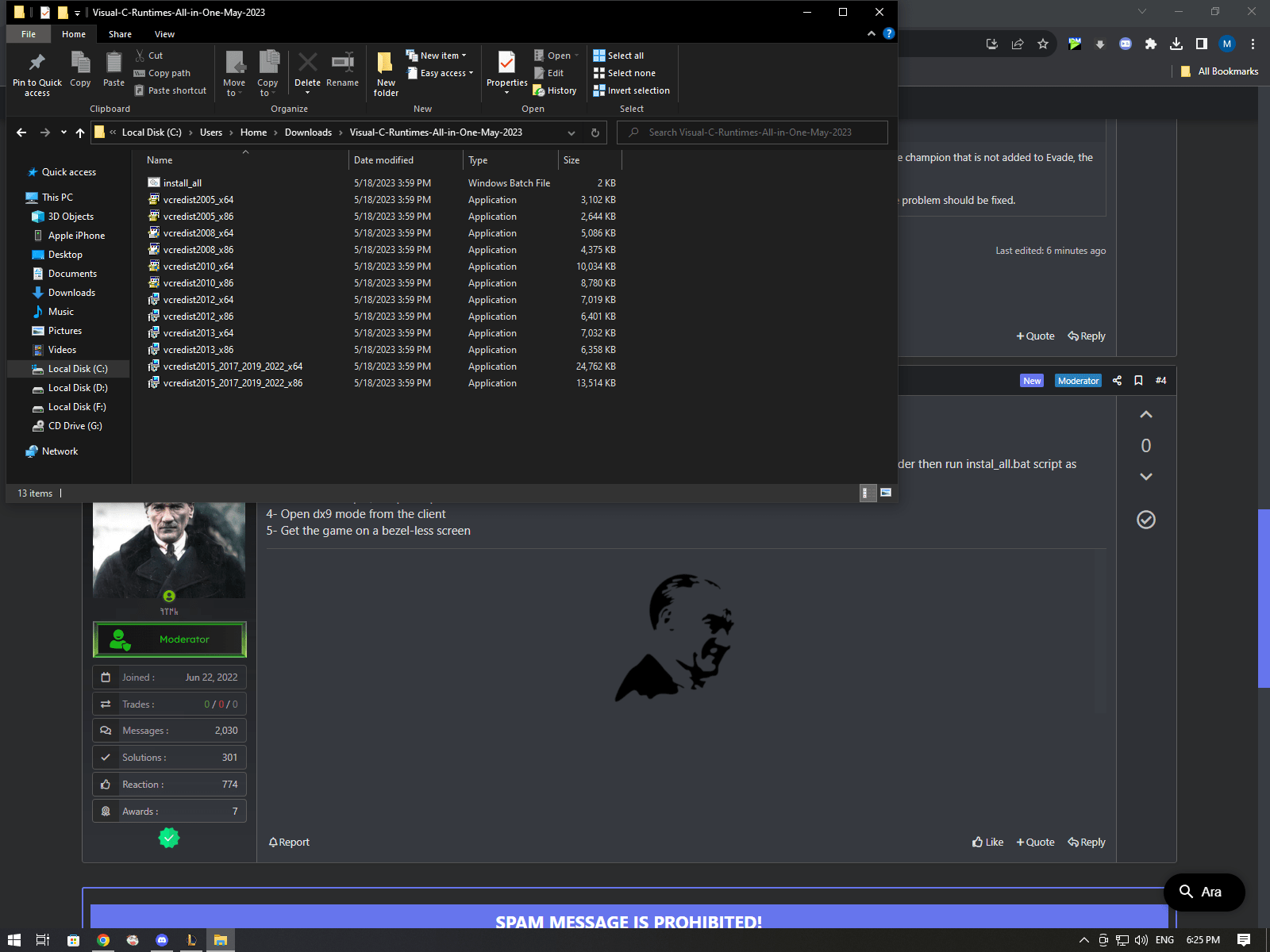Downvote the forum post arrow
The image size is (1270, 952).
point(1146,476)
